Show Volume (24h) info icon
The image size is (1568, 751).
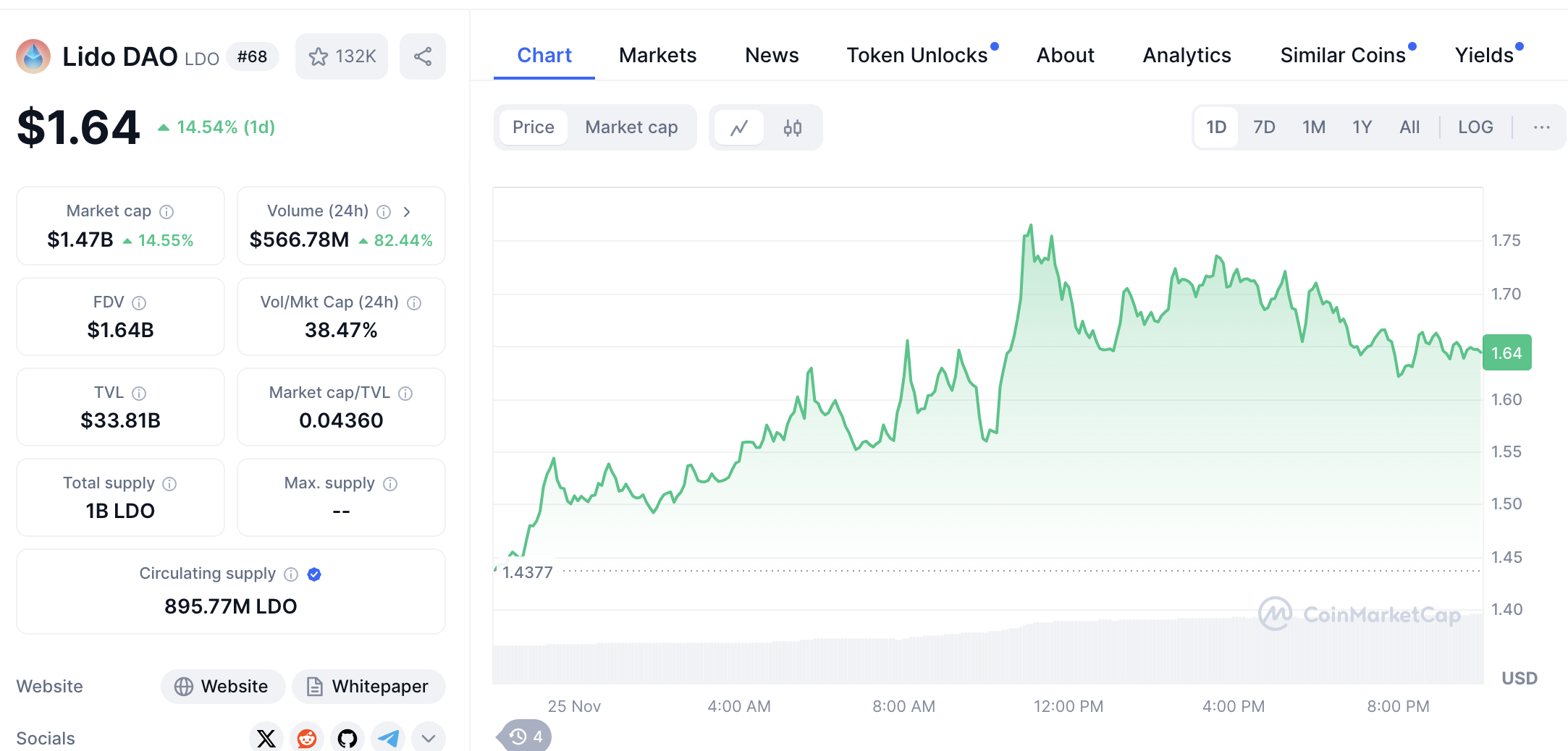[384, 211]
